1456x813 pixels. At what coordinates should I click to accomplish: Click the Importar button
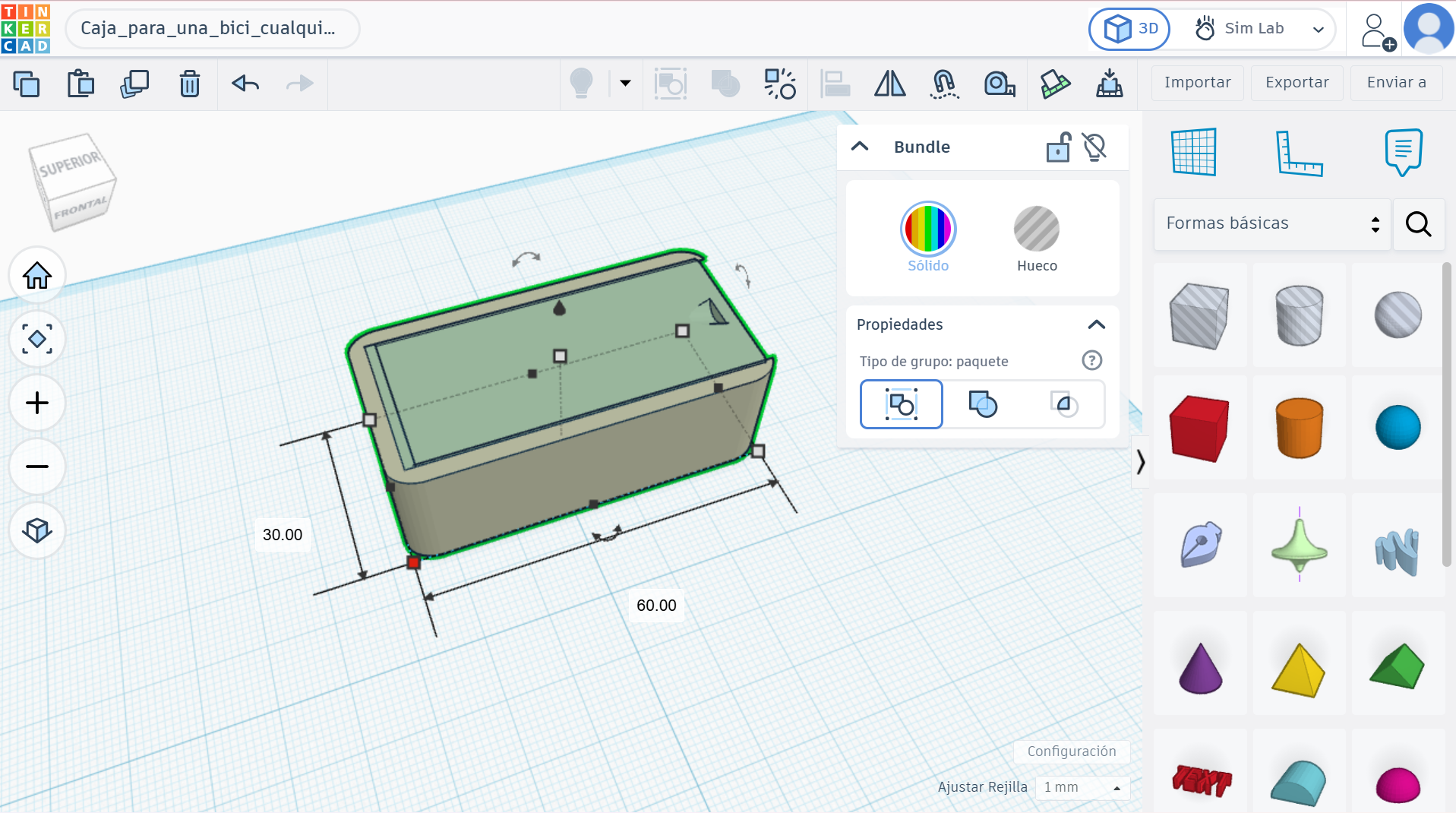(x=1198, y=83)
